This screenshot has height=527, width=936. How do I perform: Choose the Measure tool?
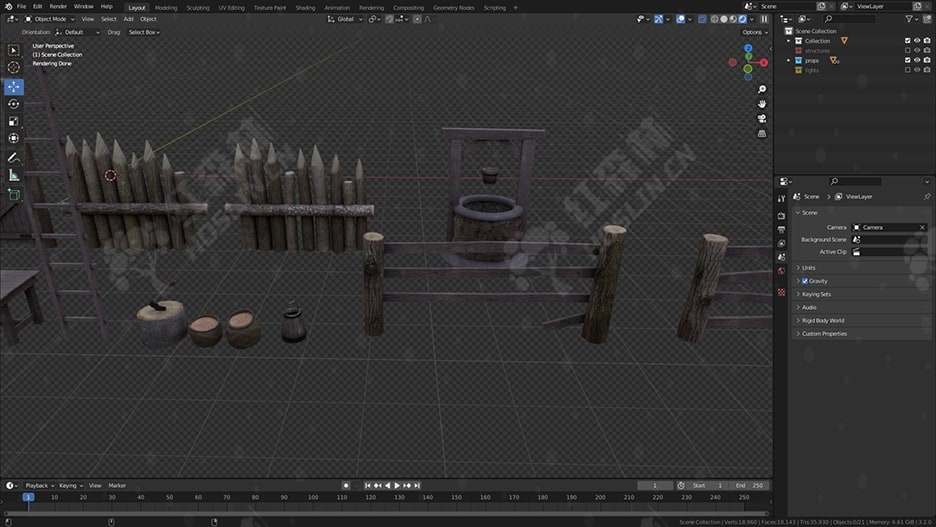click(14, 175)
